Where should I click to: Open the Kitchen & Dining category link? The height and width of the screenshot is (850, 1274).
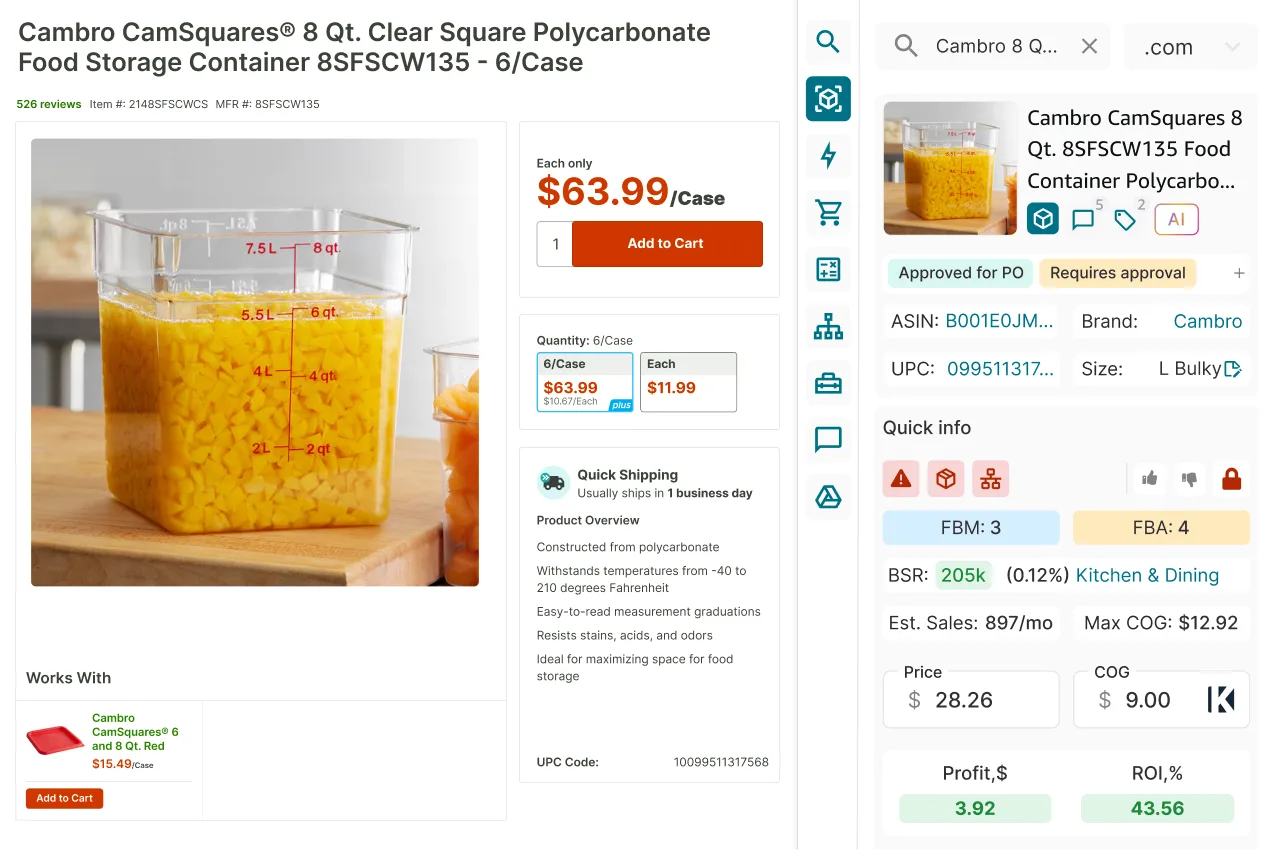click(1147, 575)
